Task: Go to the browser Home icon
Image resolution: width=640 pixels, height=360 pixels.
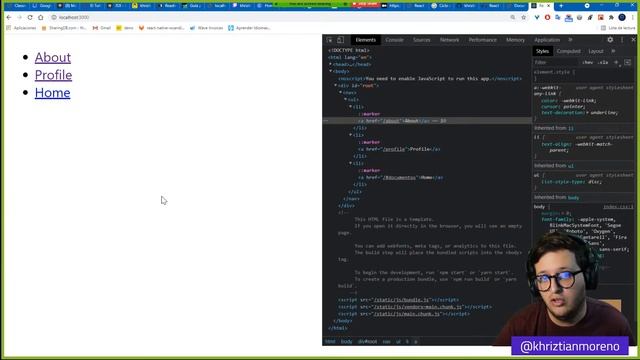Action: click(x=40, y=18)
